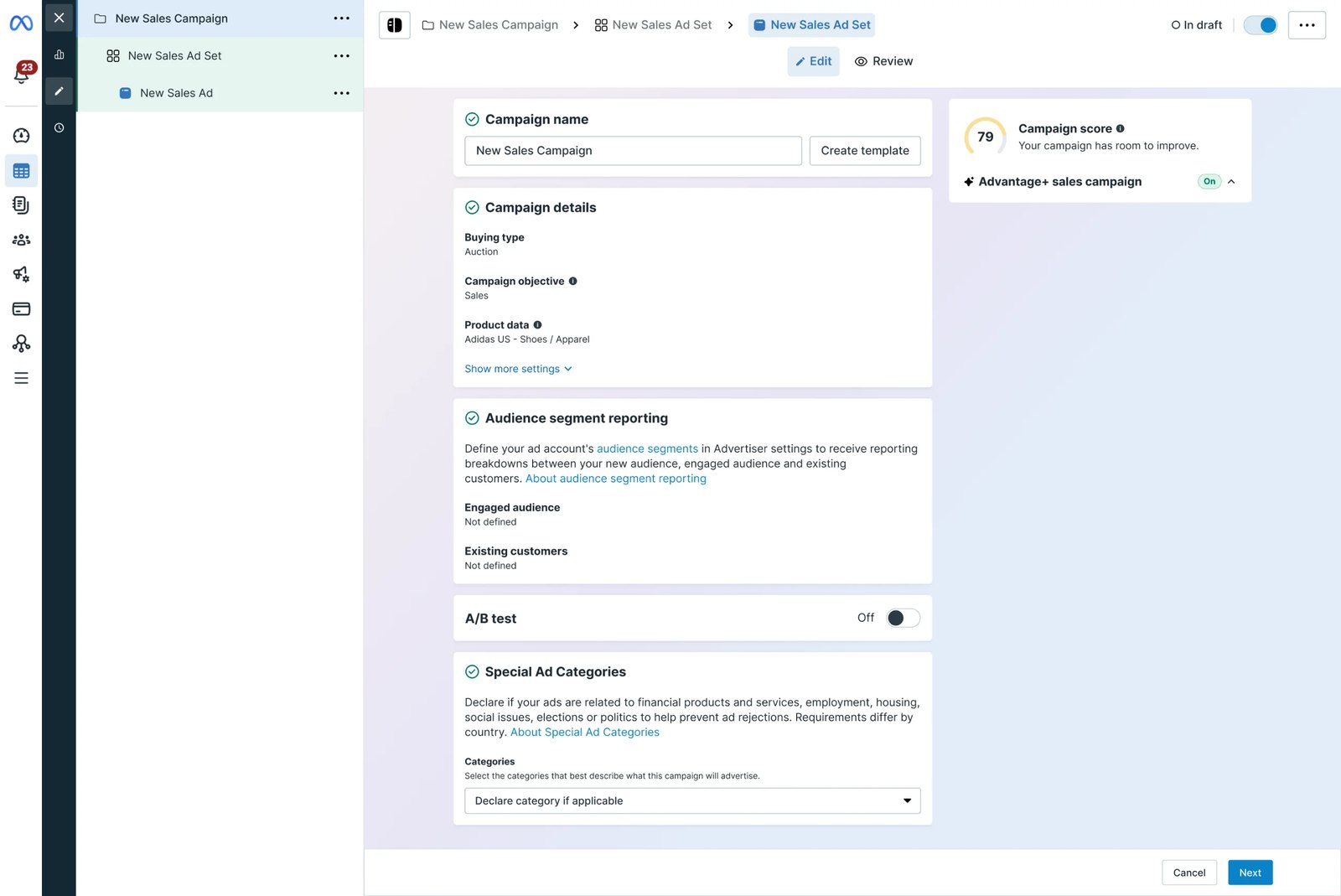This screenshot has width=1341, height=896.
Task: Open the top-right more actions menu
Action: (x=1307, y=25)
